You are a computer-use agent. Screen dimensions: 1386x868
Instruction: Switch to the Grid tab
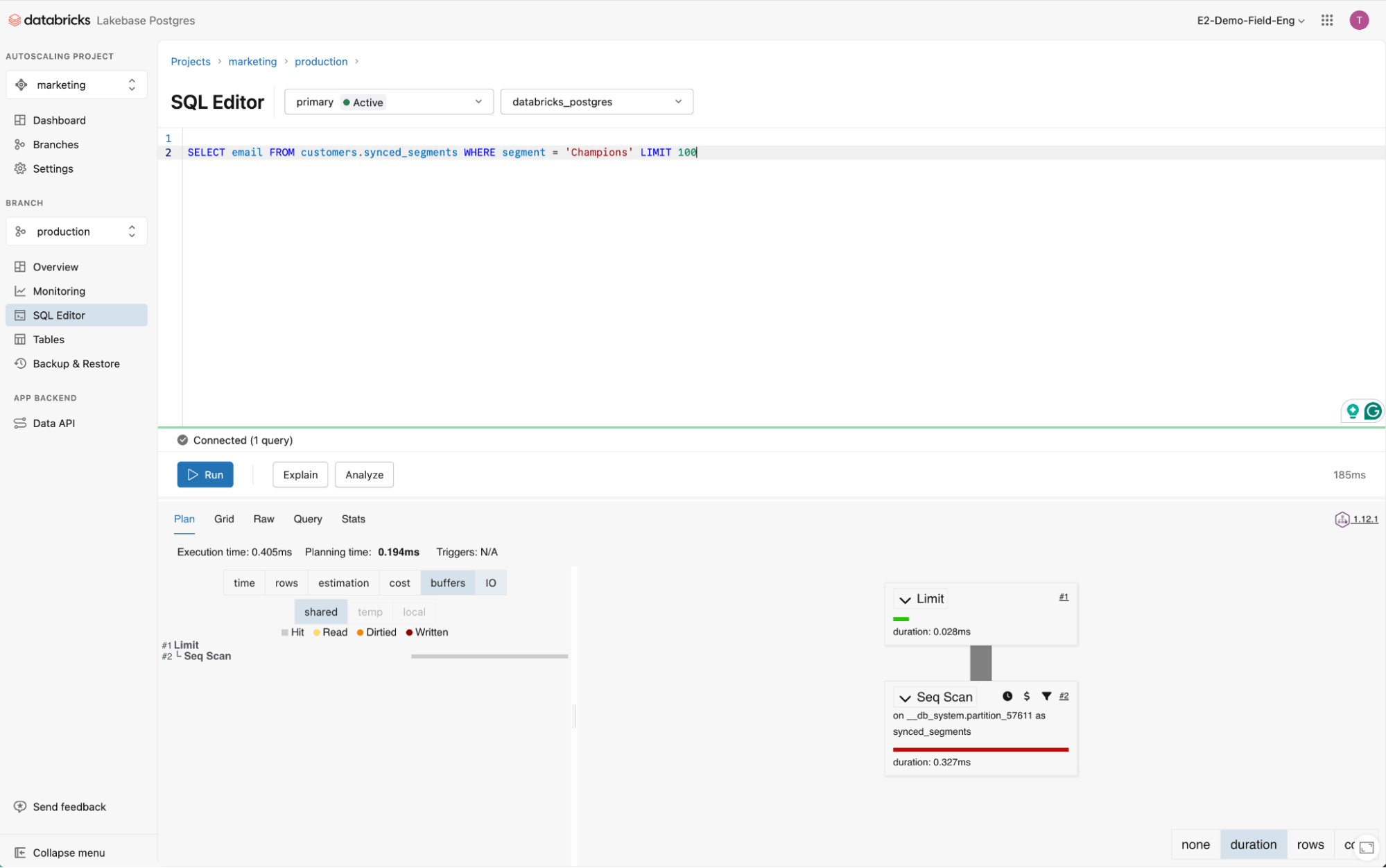coord(224,519)
